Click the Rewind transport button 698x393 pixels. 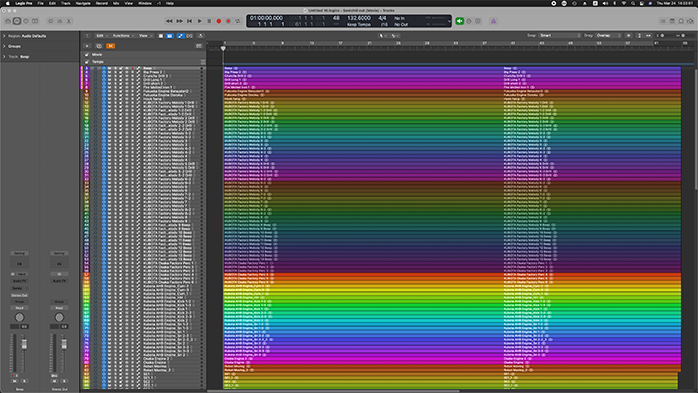click(x=169, y=21)
